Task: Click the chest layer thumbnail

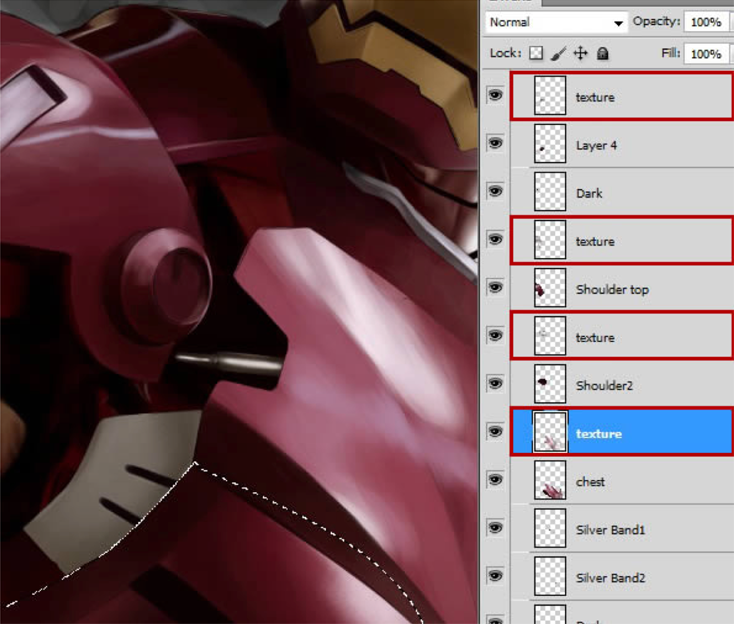Action: pyautogui.click(x=550, y=480)
